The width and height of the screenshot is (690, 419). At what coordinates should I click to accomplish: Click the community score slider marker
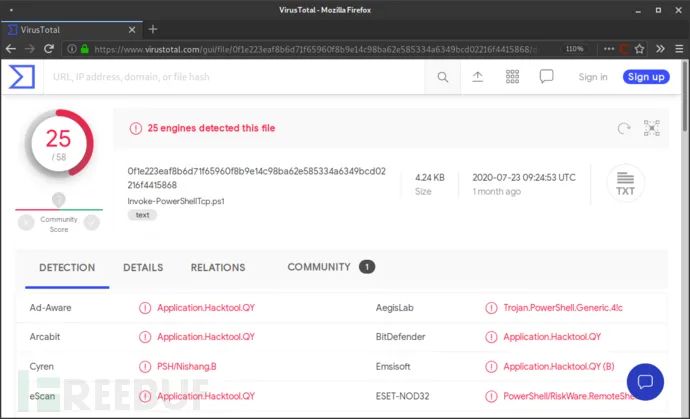click(58, 201)
